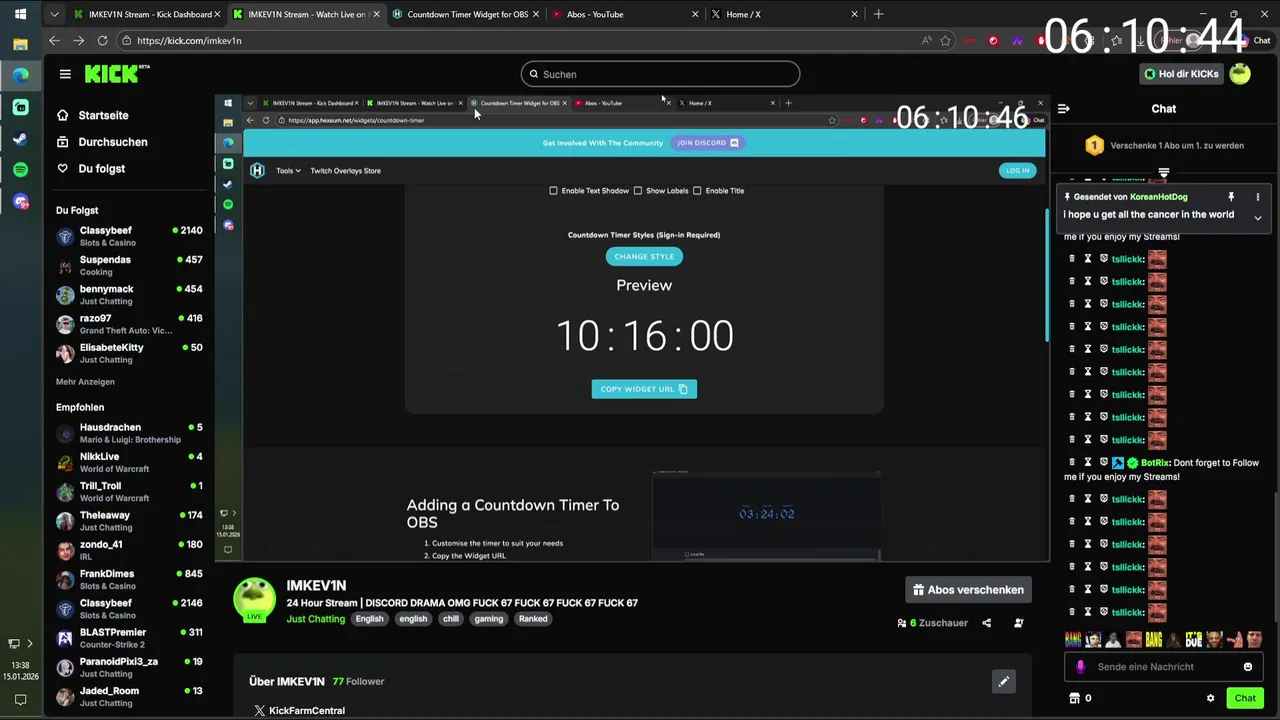
Task: Expand the pinned message chevron
Action: (x=1258, y=217)
